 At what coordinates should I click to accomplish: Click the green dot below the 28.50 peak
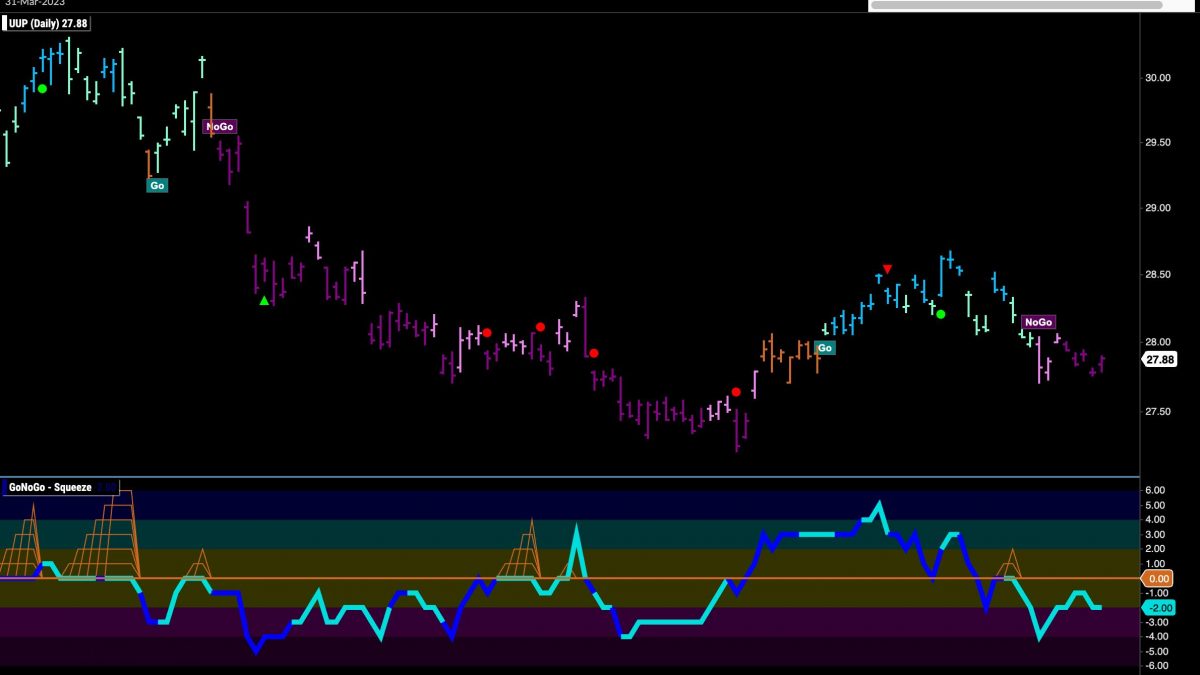coord(940,314)
